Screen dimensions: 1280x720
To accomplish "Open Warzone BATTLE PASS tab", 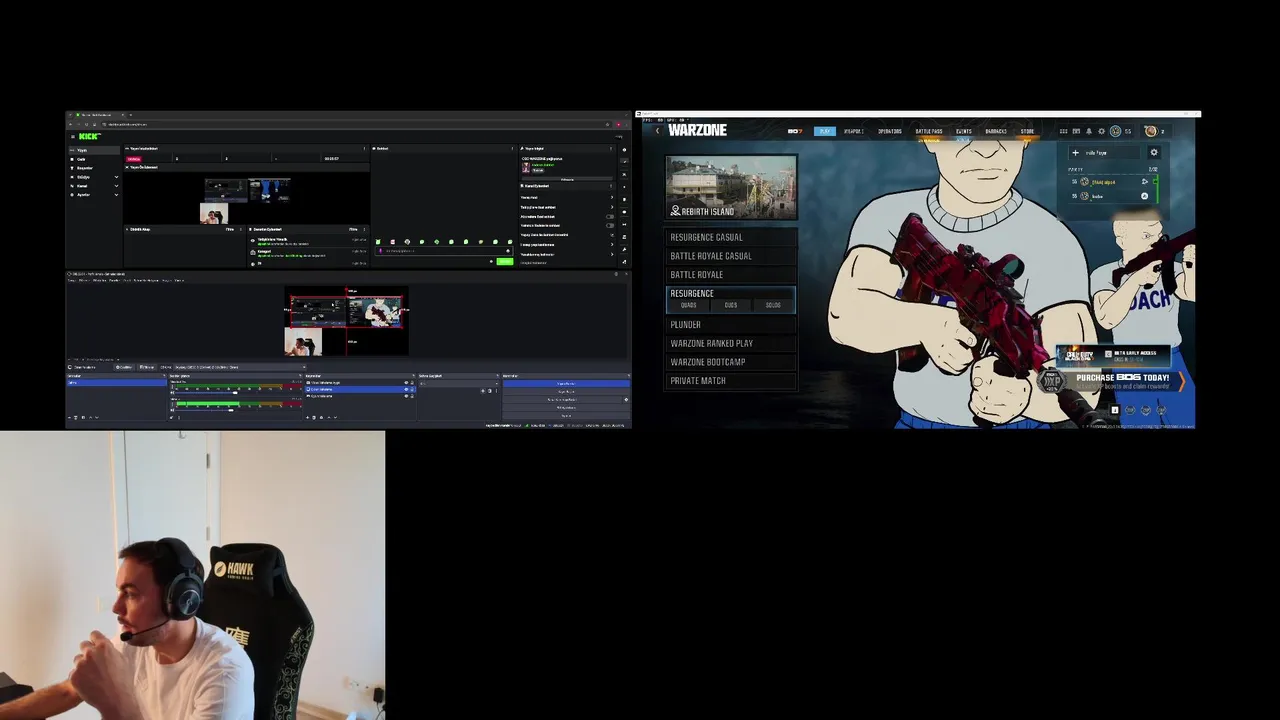I will click(929, 131).
